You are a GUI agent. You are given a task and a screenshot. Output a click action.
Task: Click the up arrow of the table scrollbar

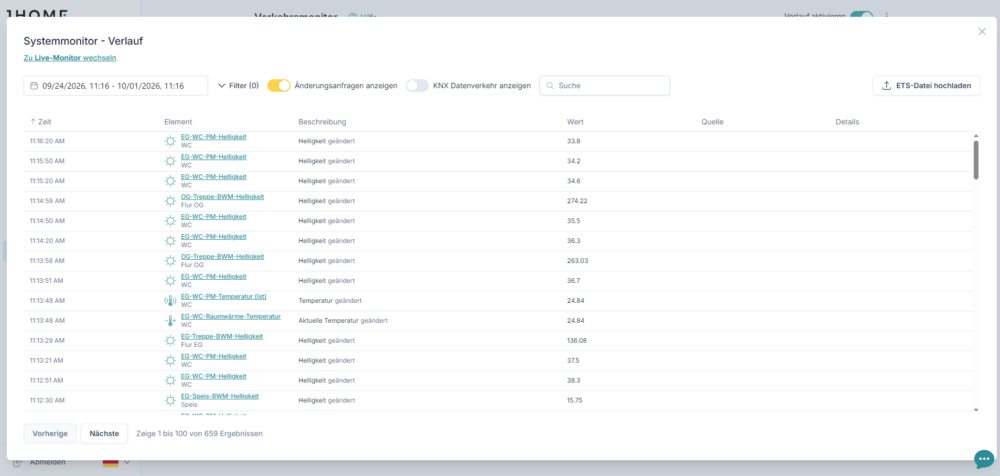pos(976,136)
